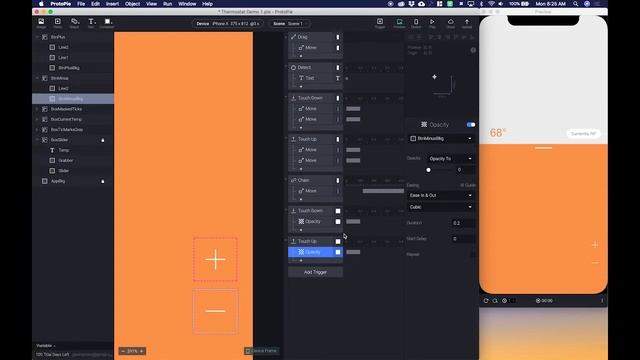
Task: Click the Trigger toolbar icon
Action: tap(380, 23)
